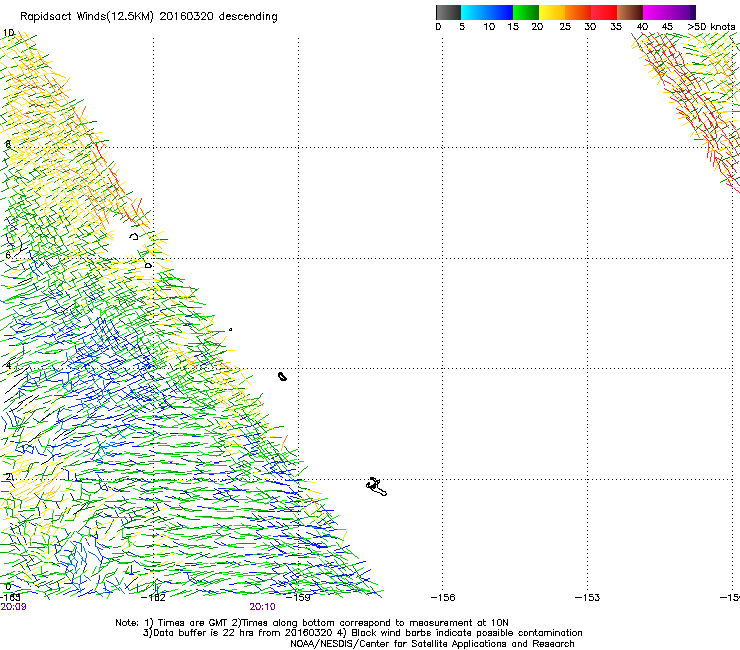Click the ">50 knots" legend label
This screenshot has height=650, width=740.
tap(711, 27)
